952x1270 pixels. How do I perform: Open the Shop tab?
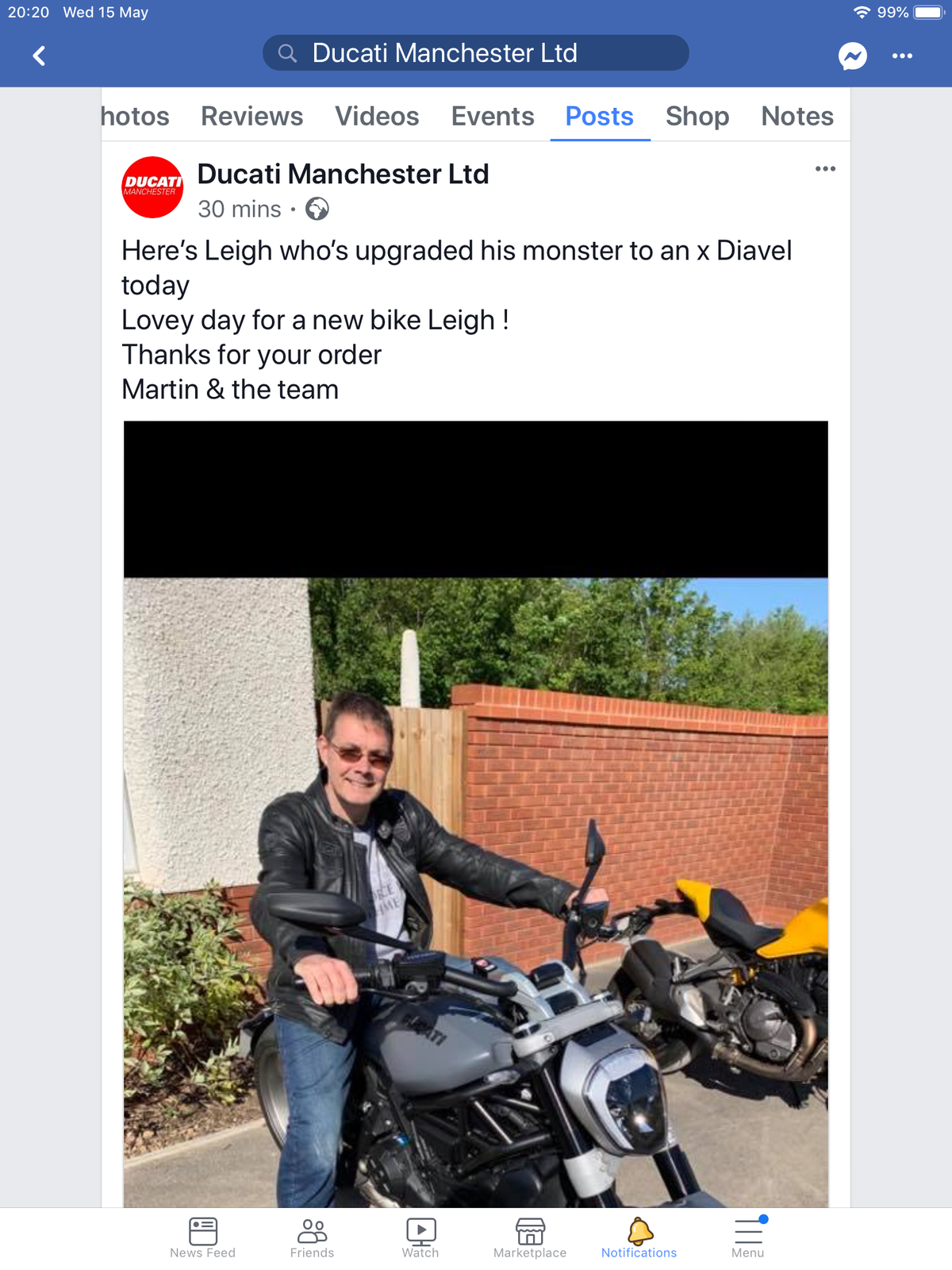(697, 116)
